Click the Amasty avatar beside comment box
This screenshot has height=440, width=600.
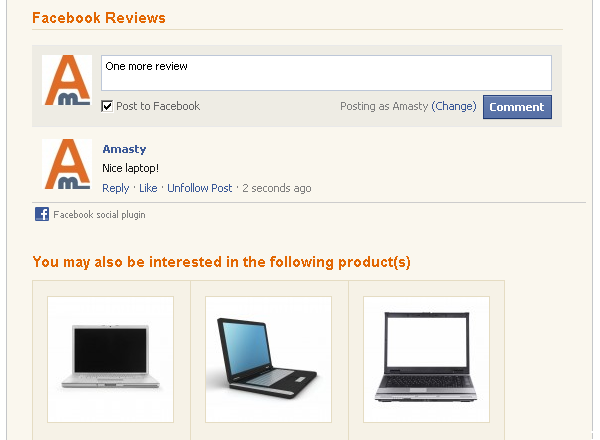click(x=67, y=80)
